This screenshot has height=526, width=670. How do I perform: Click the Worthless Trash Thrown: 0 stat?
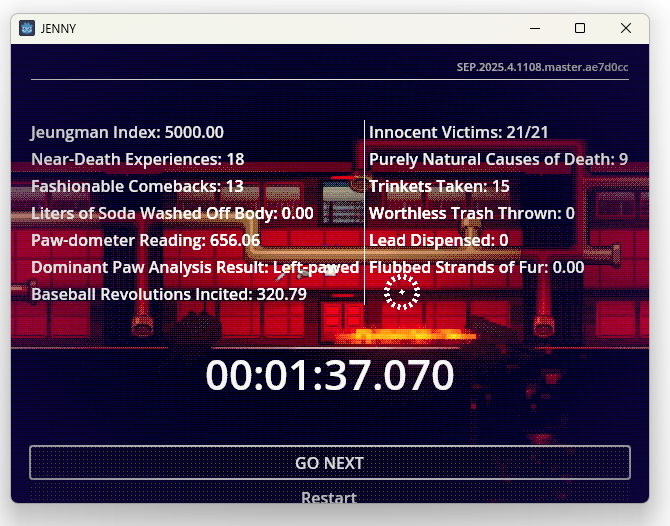472,213
